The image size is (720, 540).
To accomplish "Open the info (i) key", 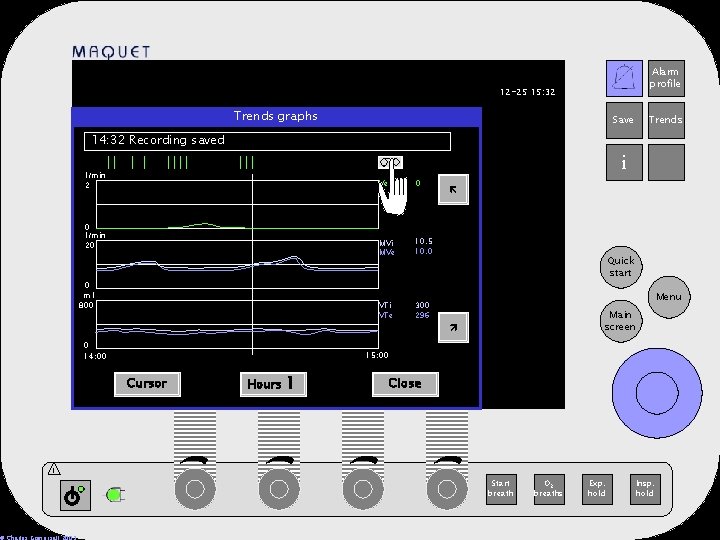I will click(x=624, y=163).
